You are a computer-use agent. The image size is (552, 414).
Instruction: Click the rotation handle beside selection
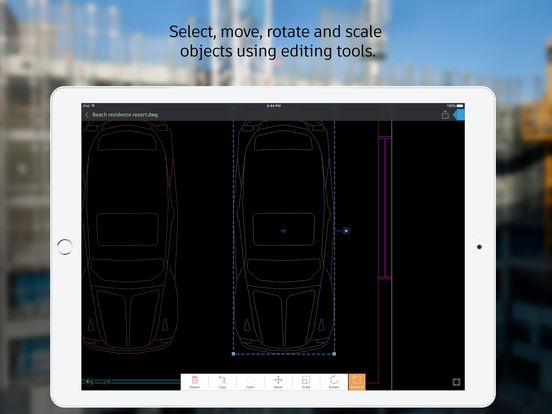tap(346, 231)
